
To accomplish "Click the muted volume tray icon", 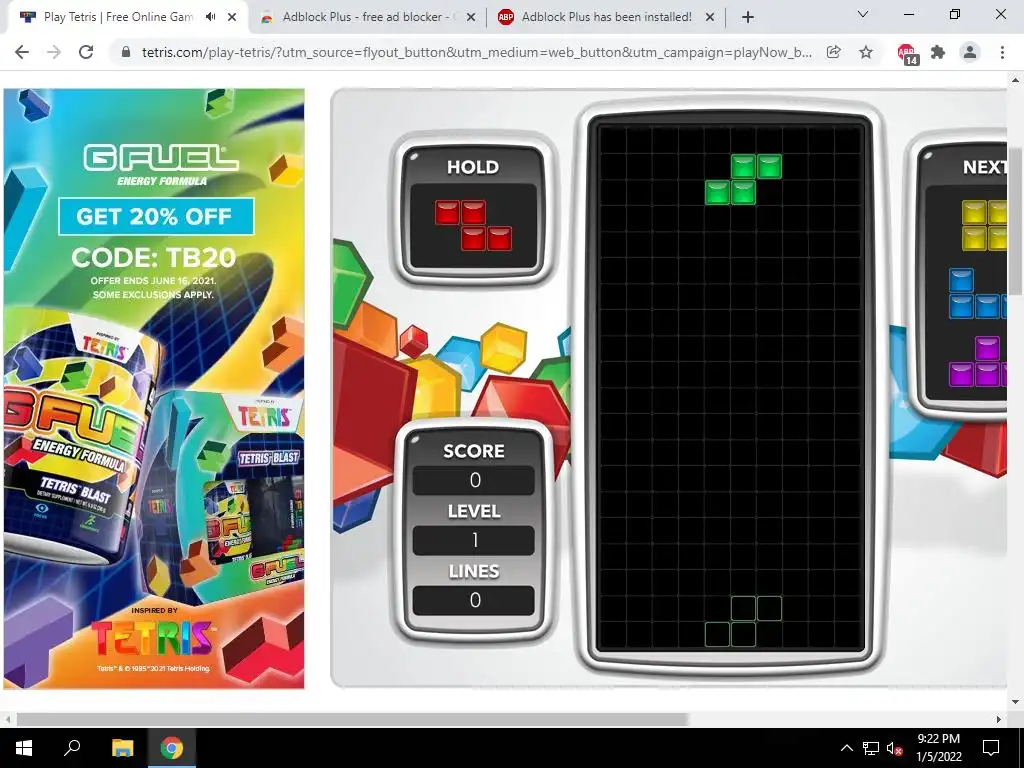I will tap(895, 748).
